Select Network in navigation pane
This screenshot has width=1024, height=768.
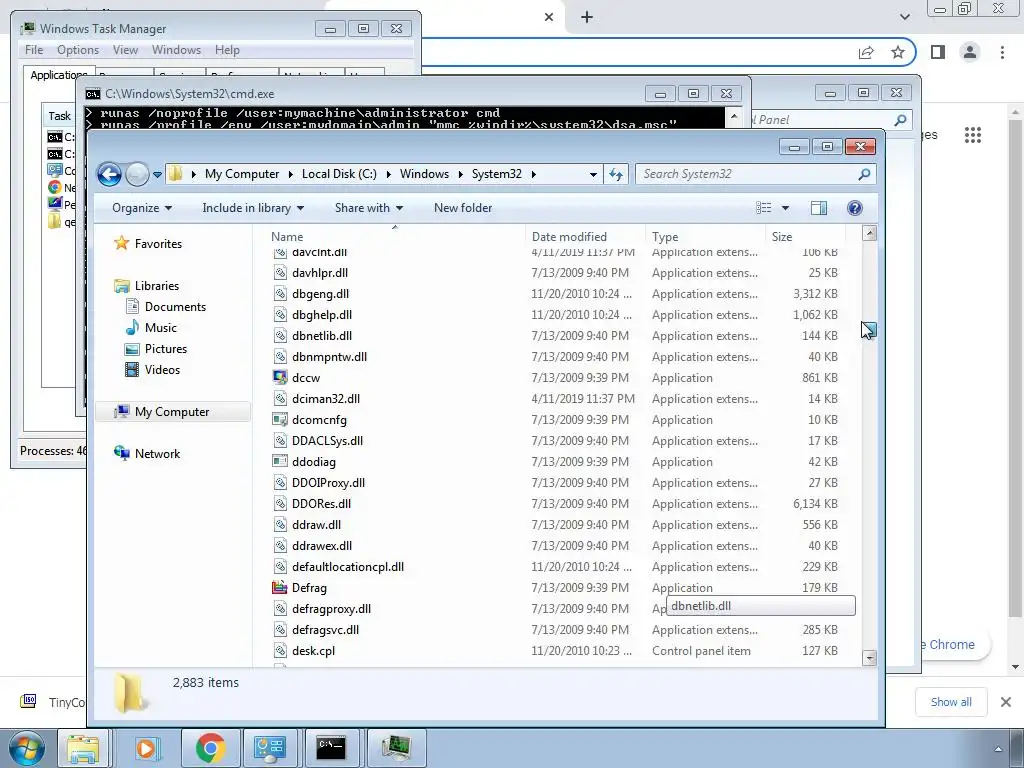157,453
